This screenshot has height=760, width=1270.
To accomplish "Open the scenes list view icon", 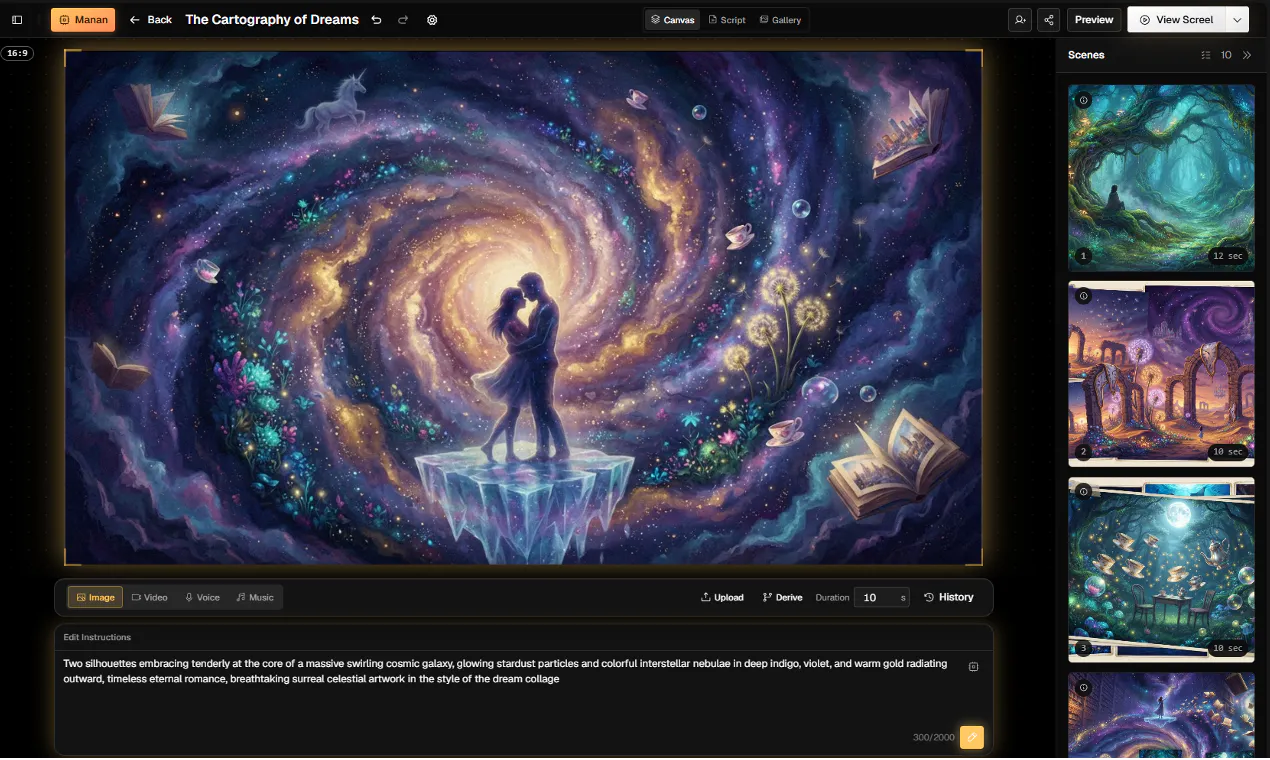I will [x=1206, y=55].
